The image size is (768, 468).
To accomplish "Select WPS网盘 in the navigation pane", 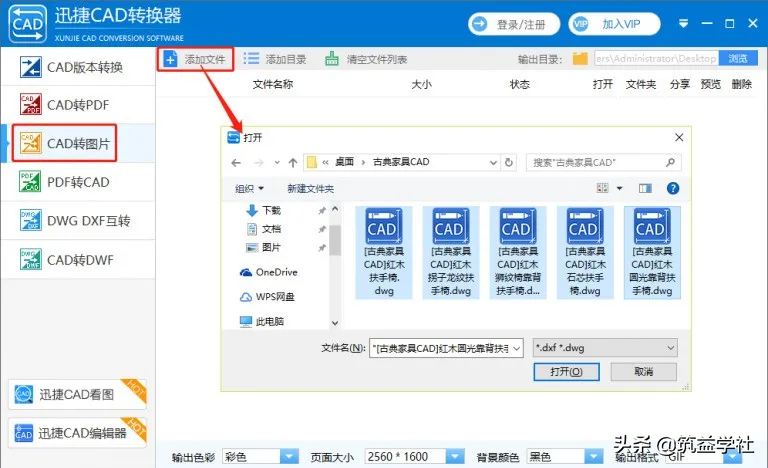I will coord(267,296).
